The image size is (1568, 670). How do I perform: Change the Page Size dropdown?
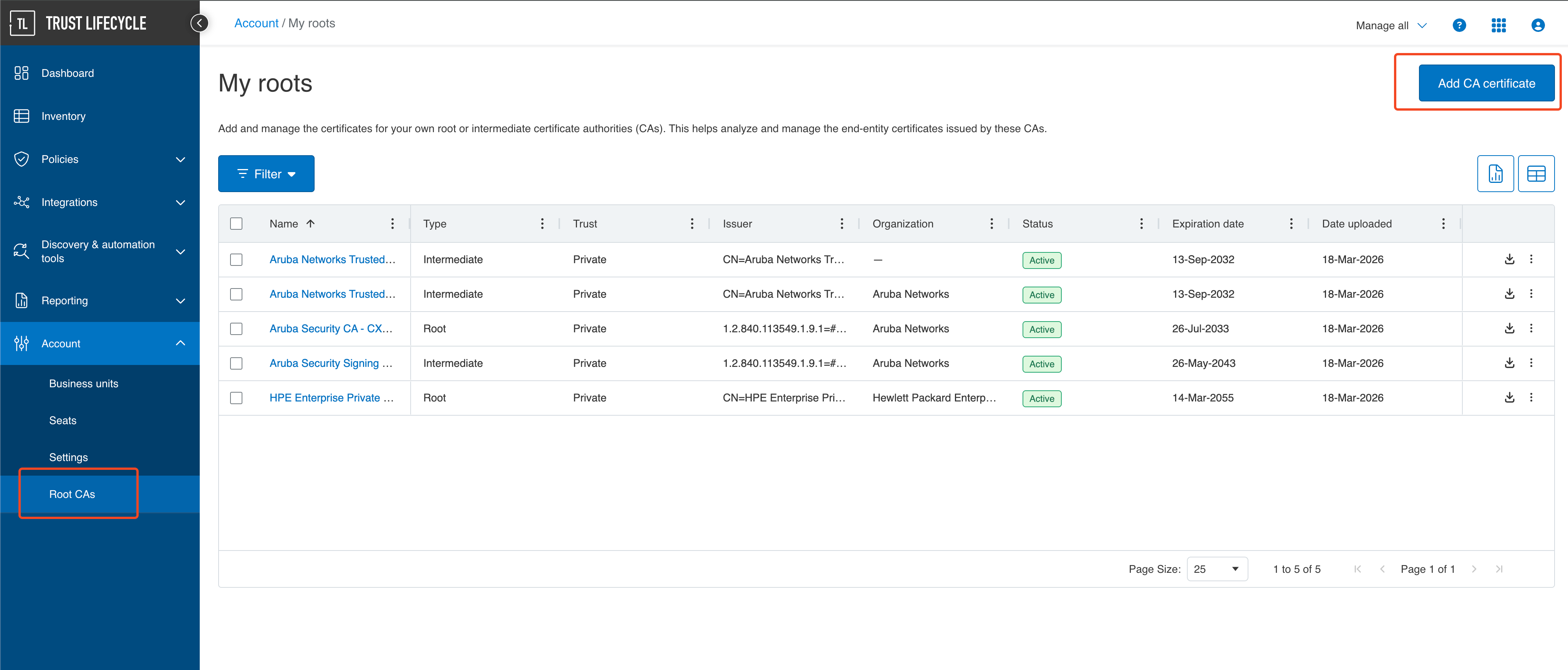point(1217,569)
